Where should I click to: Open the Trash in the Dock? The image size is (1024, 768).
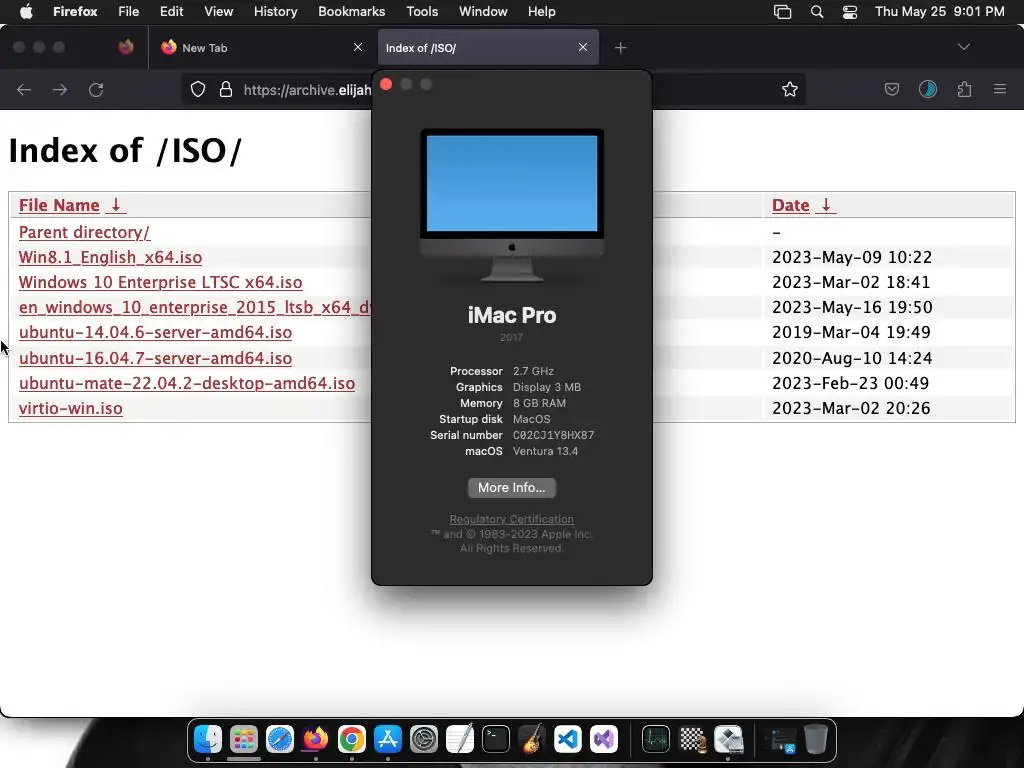816,739
